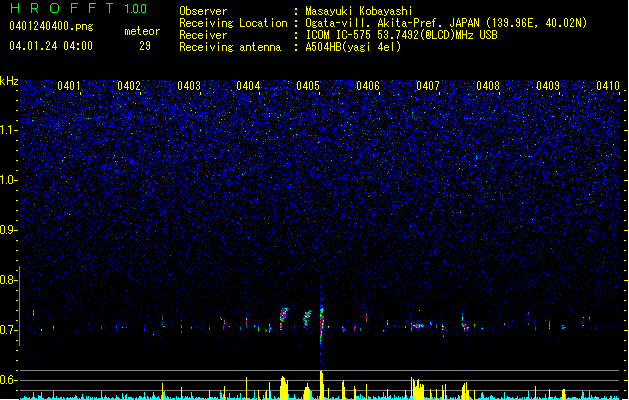Viewport: 629px width, 400px height.
Task: Click the 0.8 kHz axis label
Action: pos(8,280)
